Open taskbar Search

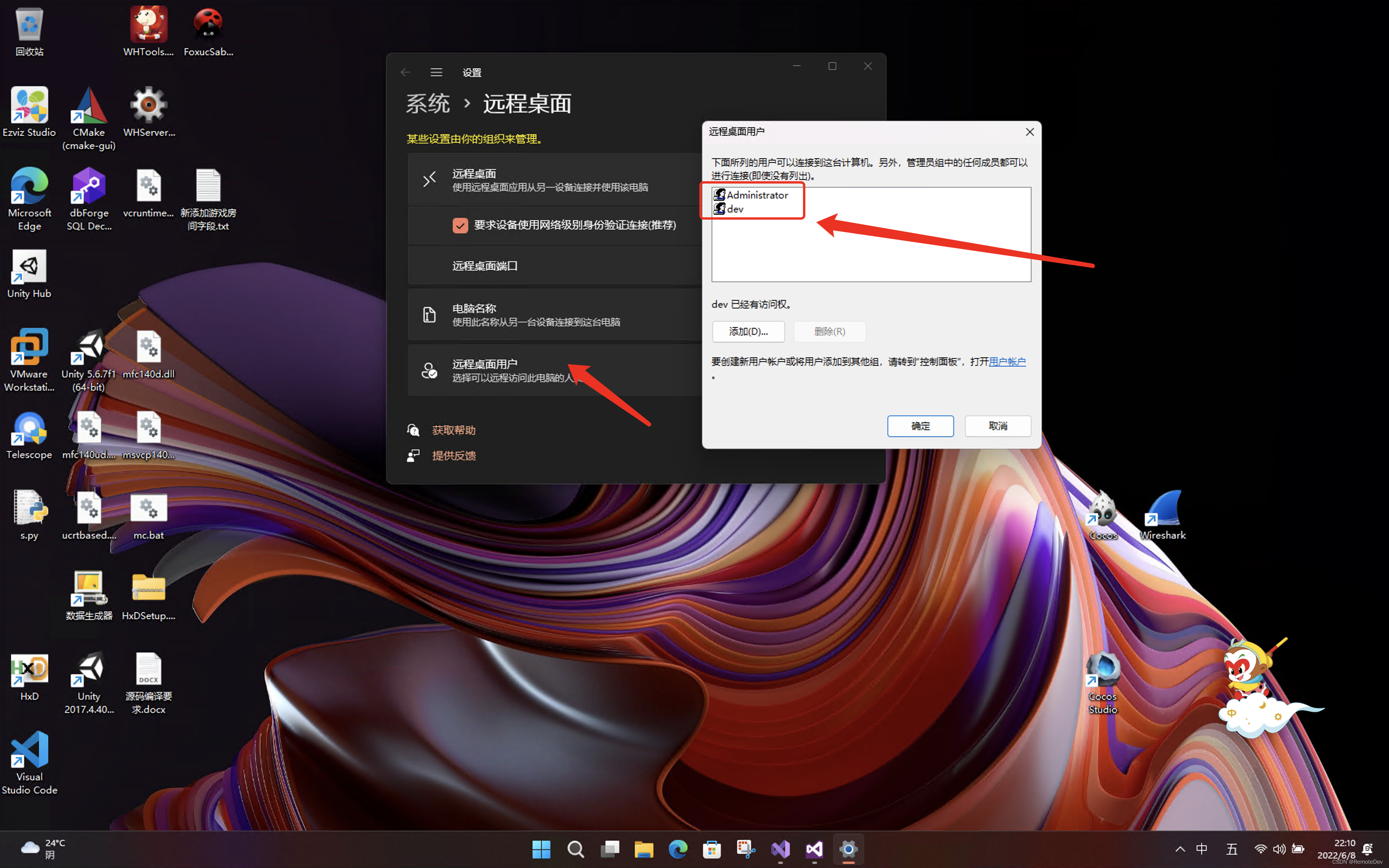575,849
